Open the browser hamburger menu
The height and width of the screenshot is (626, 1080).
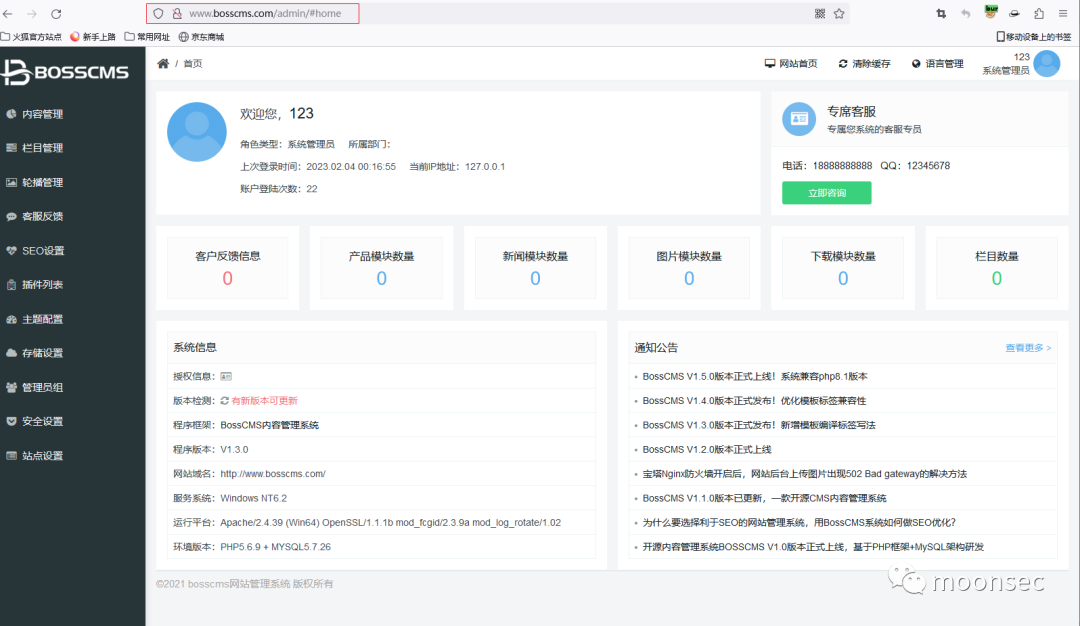pyautogui.click(x=1063, y=14)
